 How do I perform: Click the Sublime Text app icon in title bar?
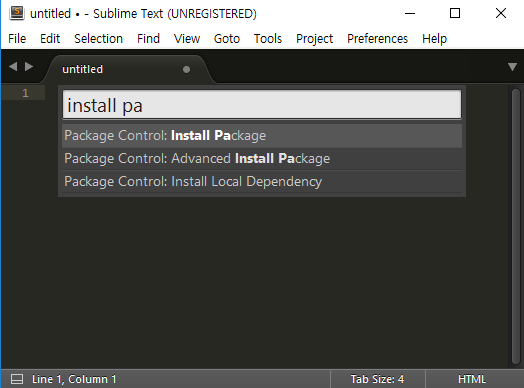[x=17, y=13]
